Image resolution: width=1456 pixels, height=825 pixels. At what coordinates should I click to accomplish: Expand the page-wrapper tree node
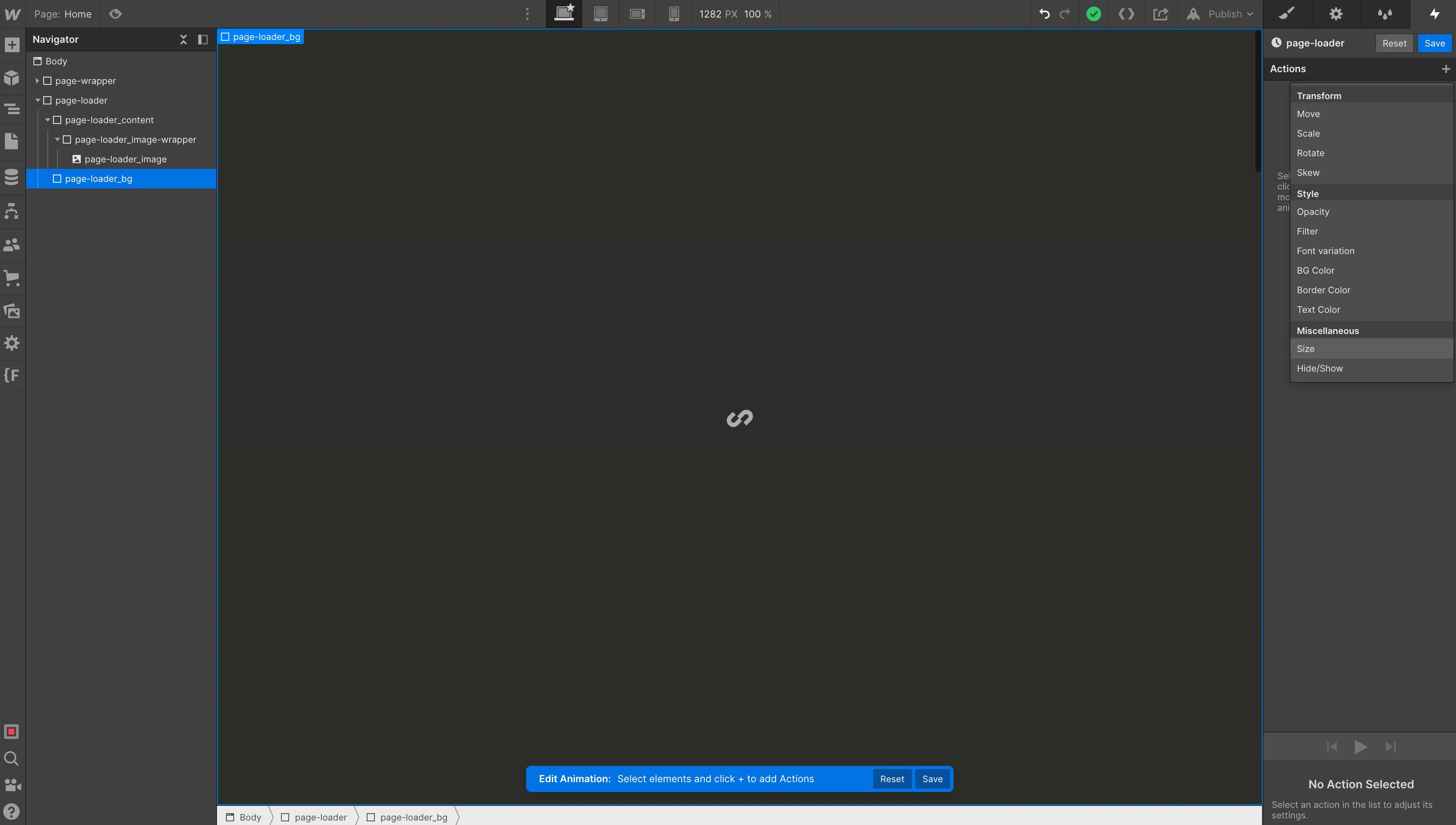38,81
